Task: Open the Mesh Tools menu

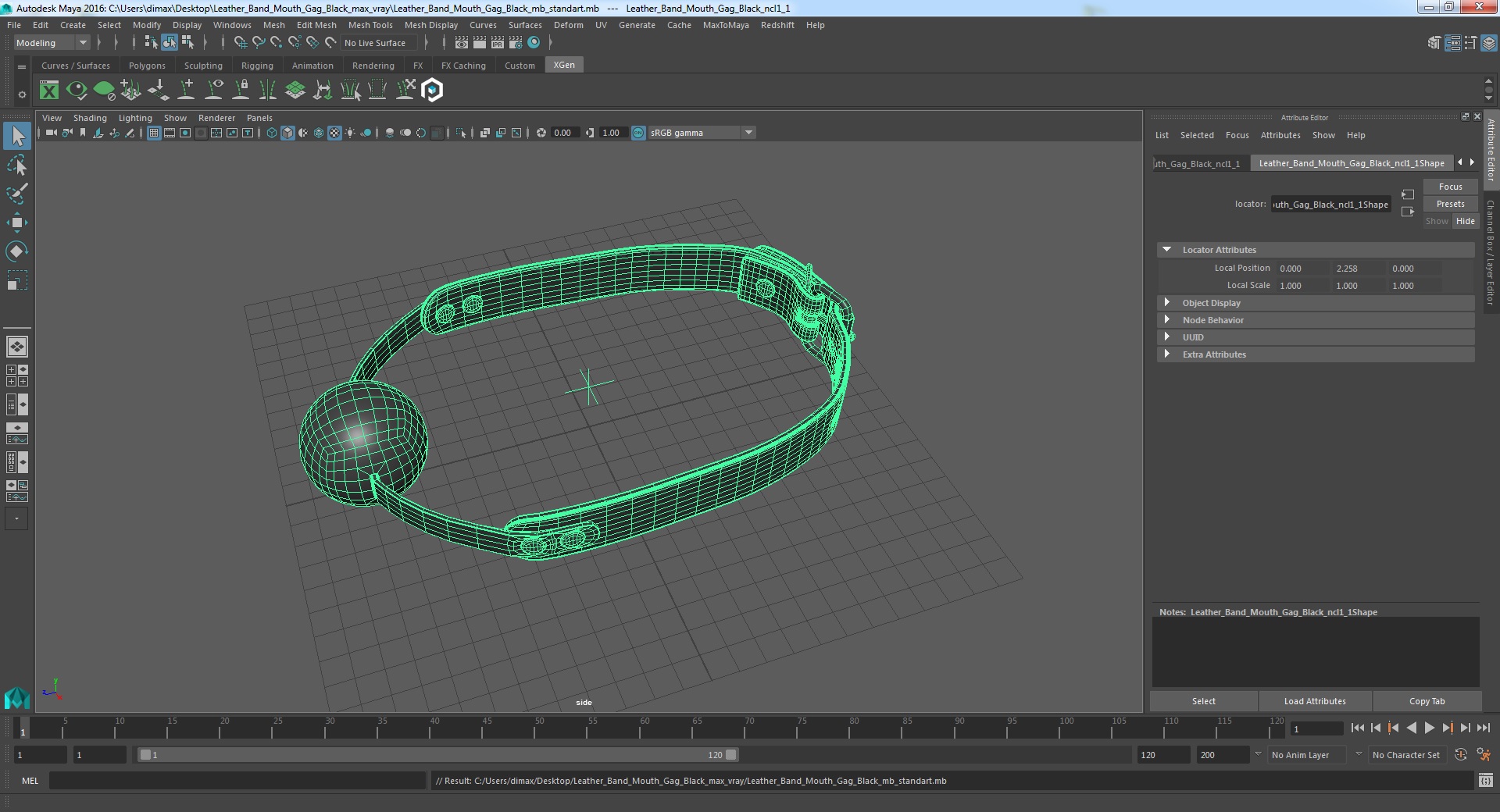Action: 370,25
